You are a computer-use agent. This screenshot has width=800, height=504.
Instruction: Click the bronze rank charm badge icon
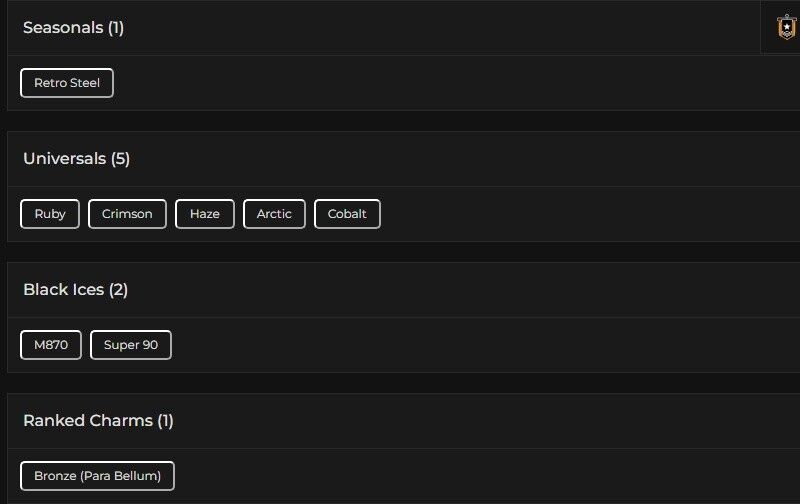coord(787,27)
